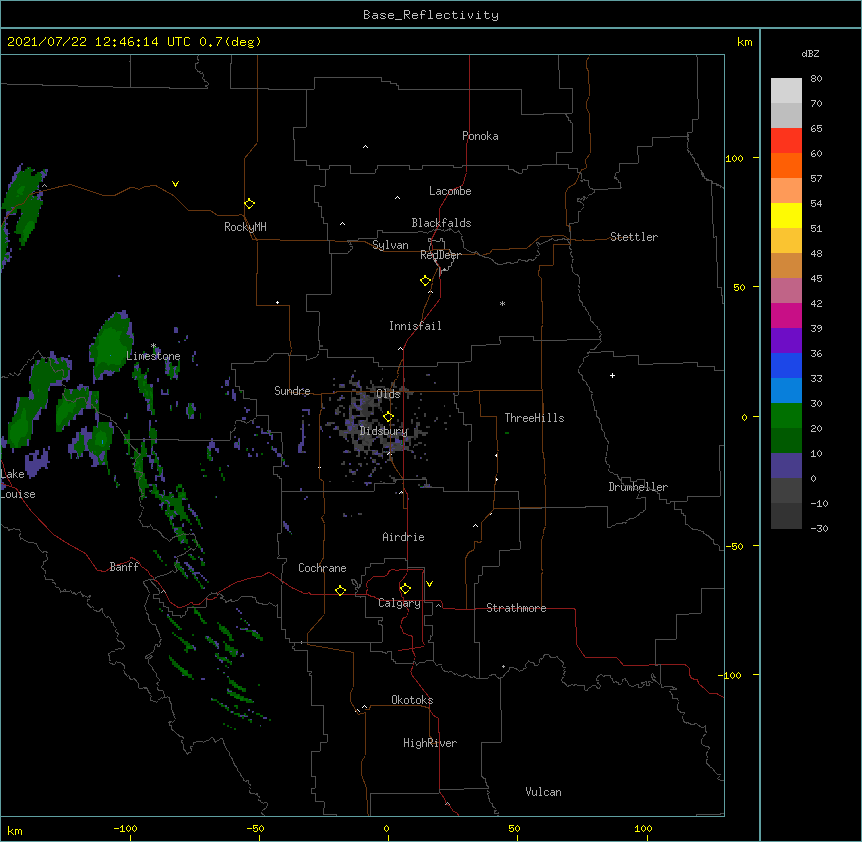
Task: Click the yellow V marker northeast of Calgary
Action: pos(429,584)
